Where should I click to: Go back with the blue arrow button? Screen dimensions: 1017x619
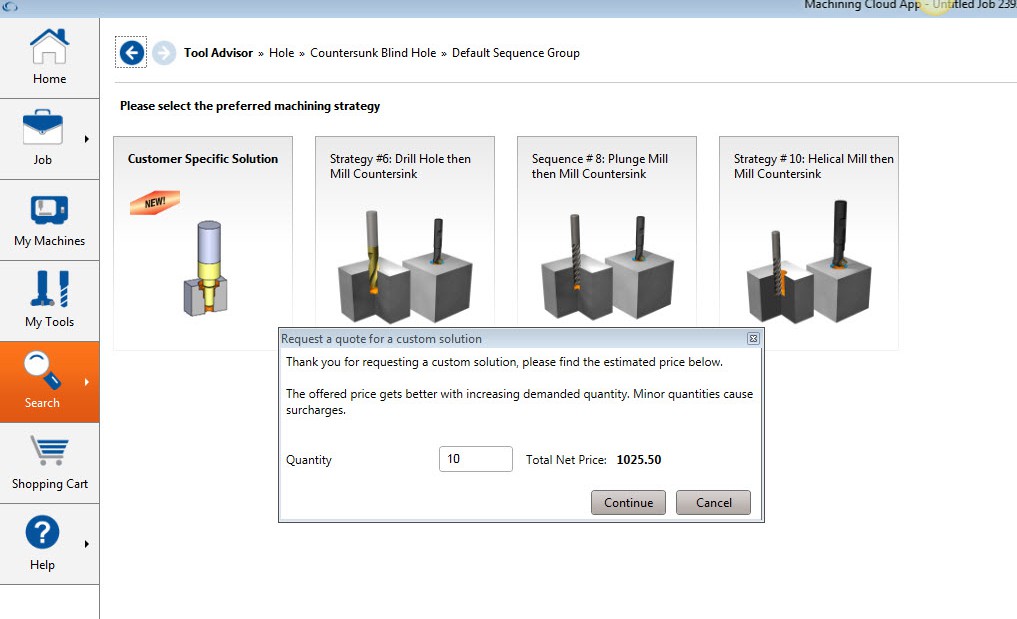pos(132,53)
